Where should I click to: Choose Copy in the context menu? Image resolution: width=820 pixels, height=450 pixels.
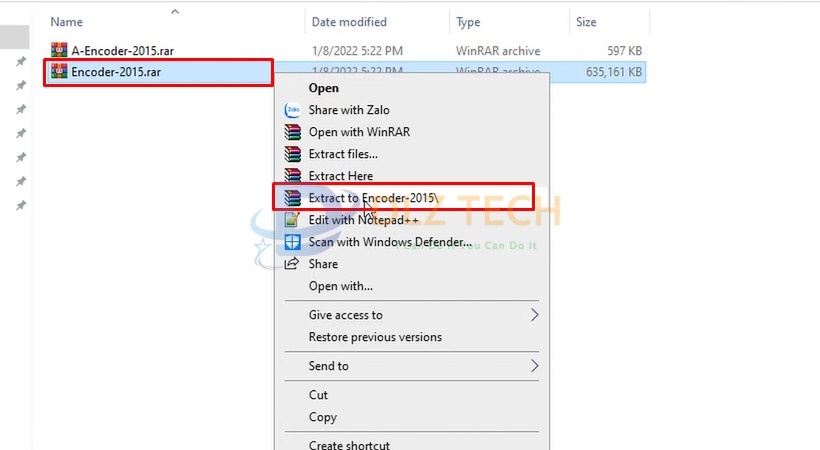tap(323, 417)
